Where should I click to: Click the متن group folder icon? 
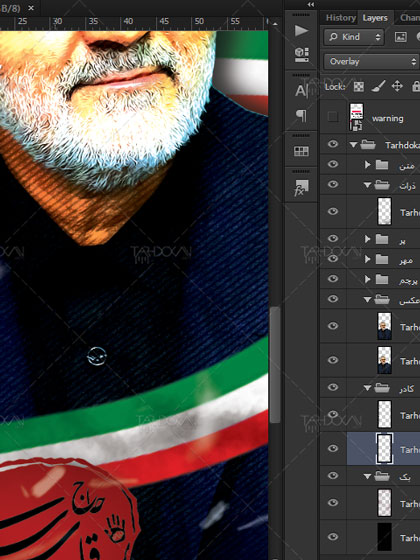(382, 165)
